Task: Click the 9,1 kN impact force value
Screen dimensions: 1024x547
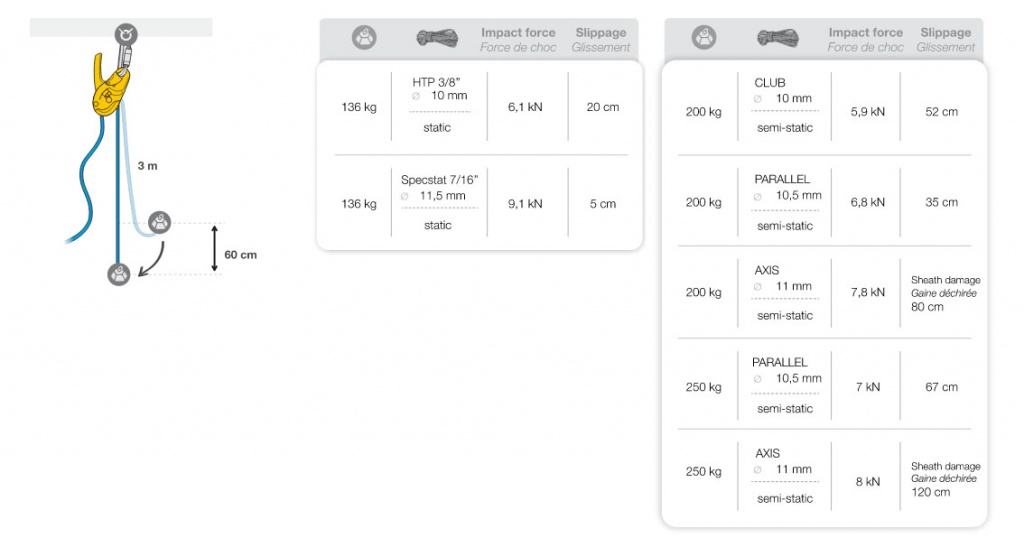Action: pyautogui.click(x=525, y=204)
